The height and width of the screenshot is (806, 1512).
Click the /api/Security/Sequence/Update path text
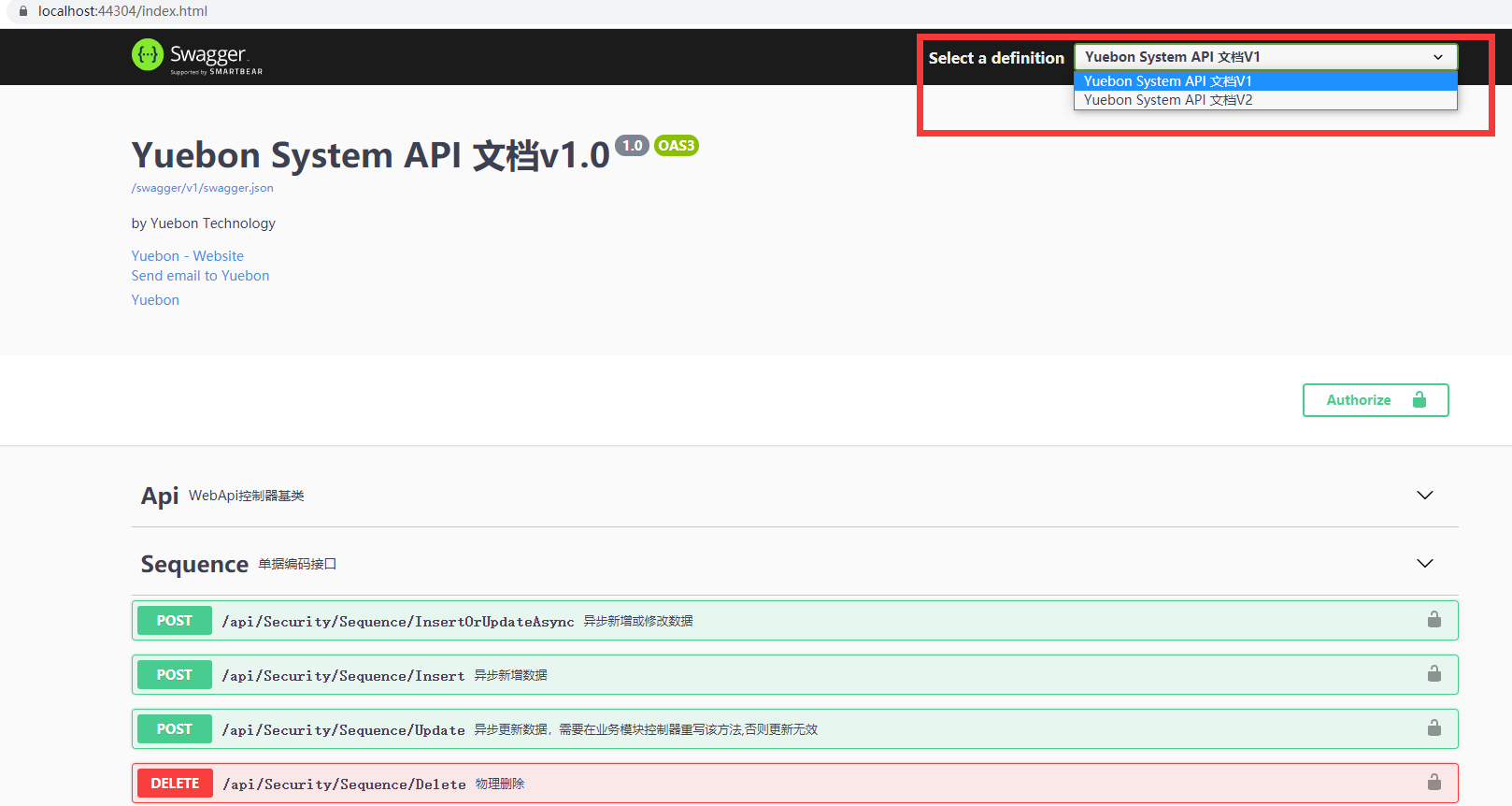(343, 730)
